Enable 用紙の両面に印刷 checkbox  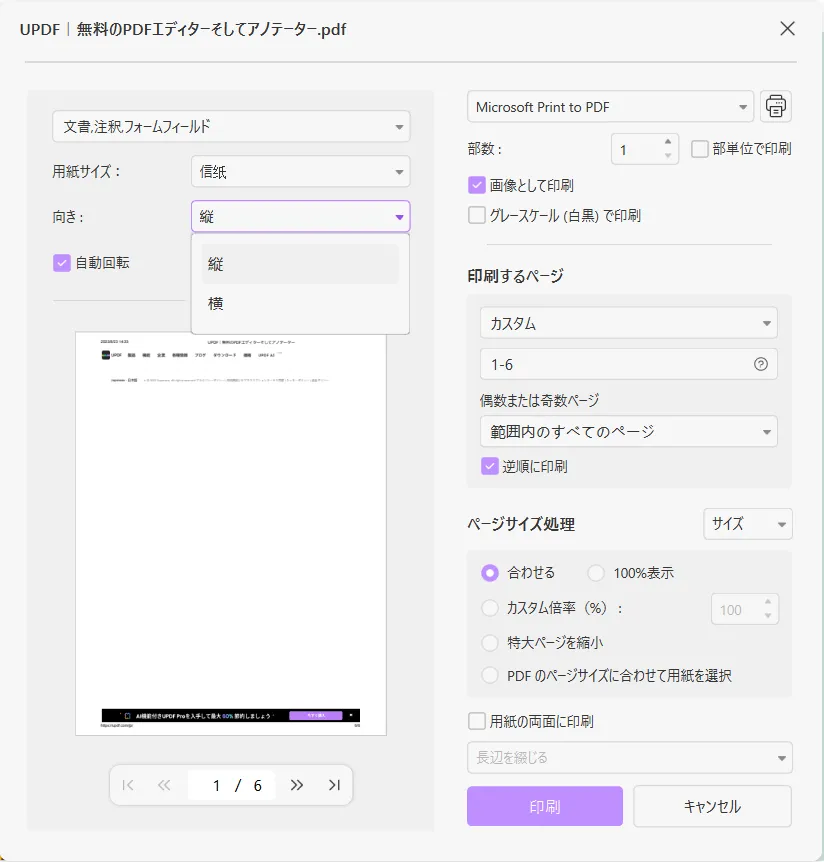click(x=477, y=721)
